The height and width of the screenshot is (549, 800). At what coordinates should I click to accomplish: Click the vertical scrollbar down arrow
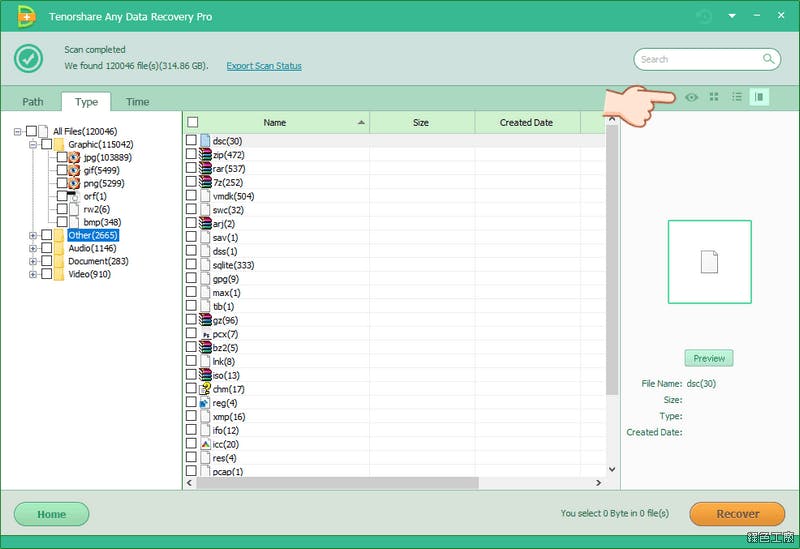(x=612, y=469)
